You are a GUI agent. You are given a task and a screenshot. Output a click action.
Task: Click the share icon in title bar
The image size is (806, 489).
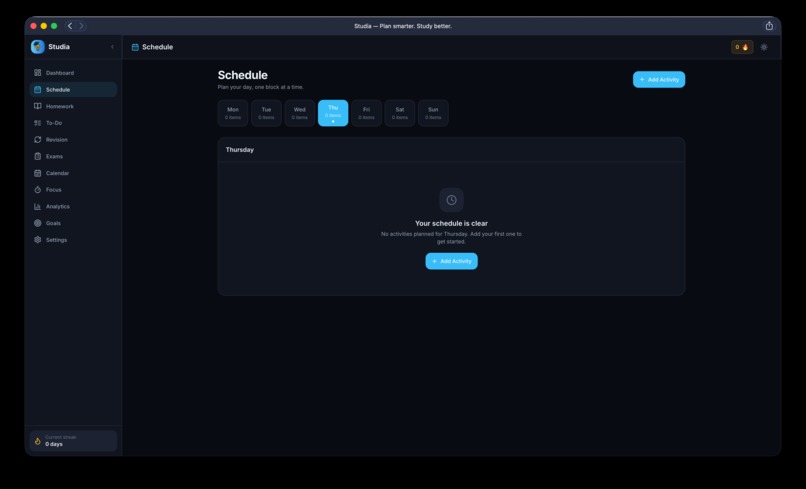point(769,26)
